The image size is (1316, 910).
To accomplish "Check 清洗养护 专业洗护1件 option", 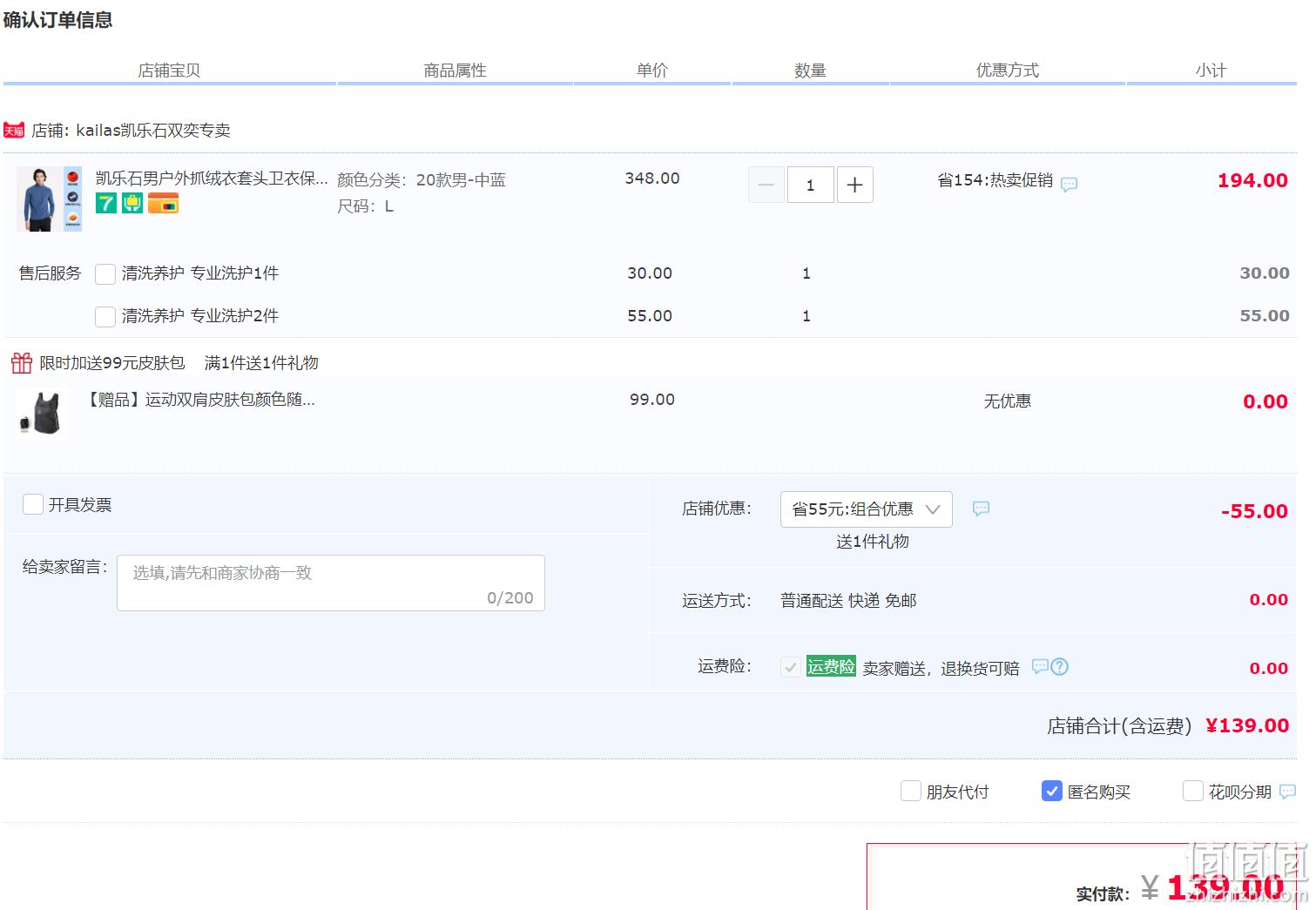I will (x=105, y=274).
